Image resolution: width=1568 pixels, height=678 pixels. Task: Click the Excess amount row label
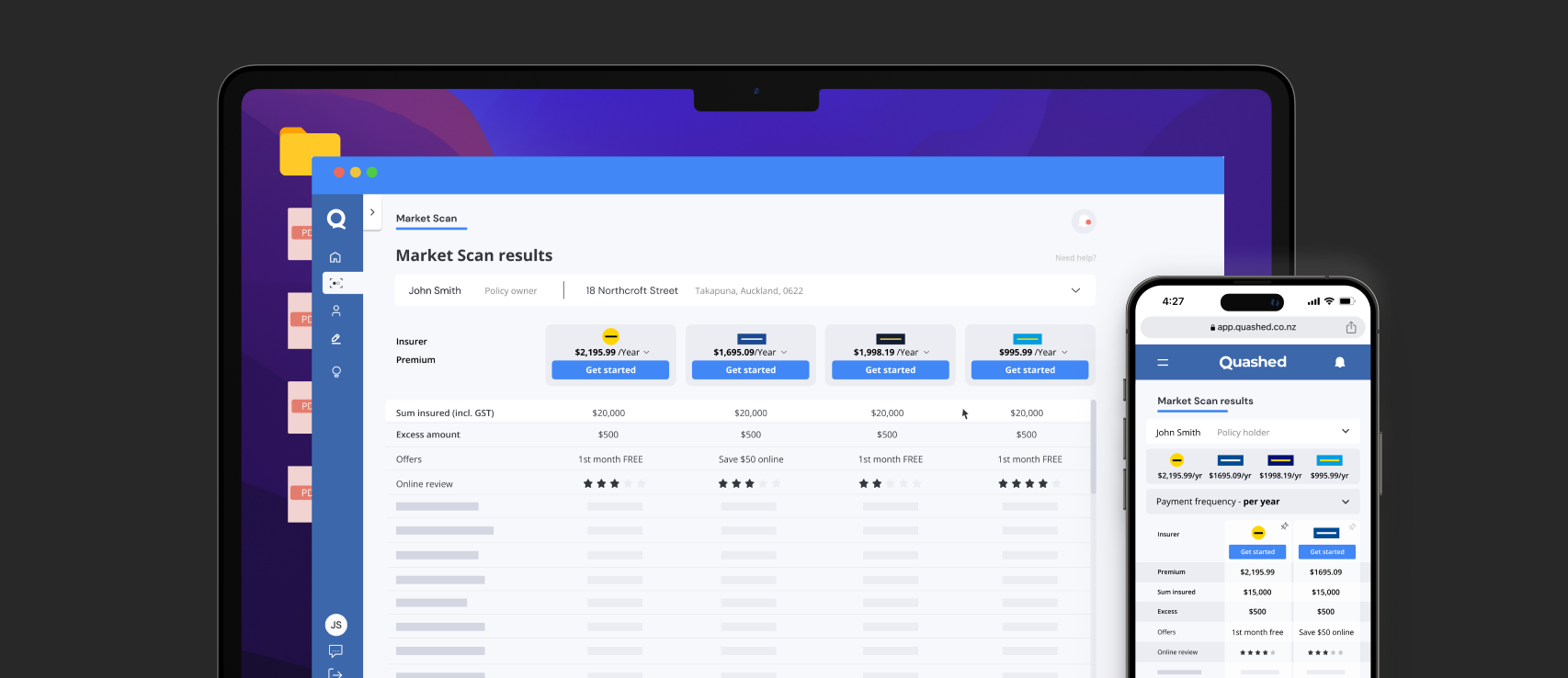pos(428,435)
